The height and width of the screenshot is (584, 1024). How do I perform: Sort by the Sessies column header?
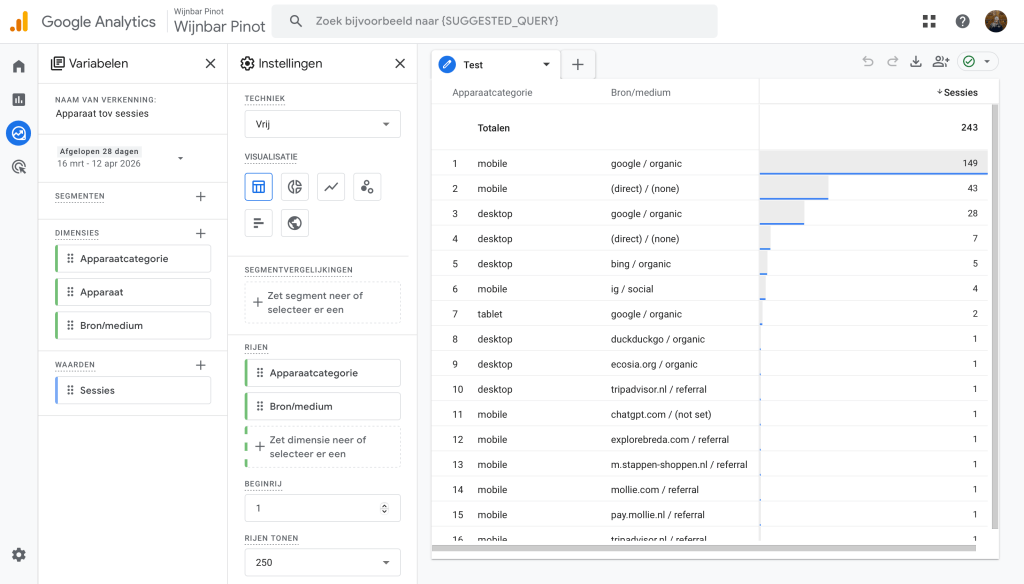pos(957,93)
